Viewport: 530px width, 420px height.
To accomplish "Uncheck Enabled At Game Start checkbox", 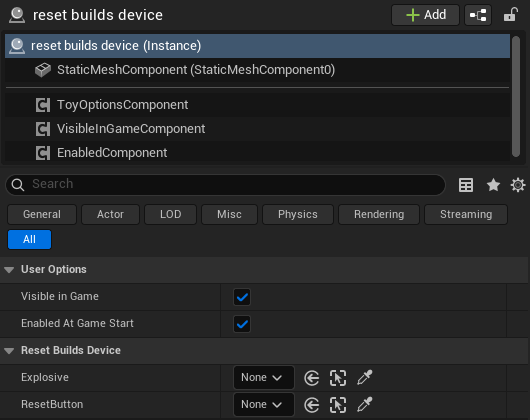I will pos(242,324).
